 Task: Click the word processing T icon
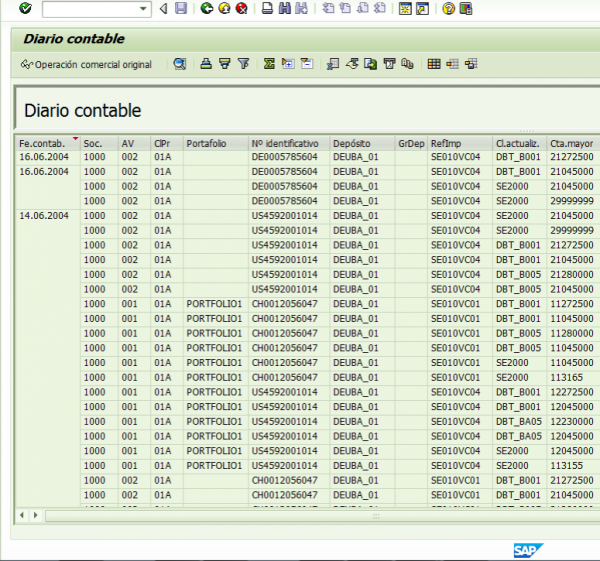point(389,64)
